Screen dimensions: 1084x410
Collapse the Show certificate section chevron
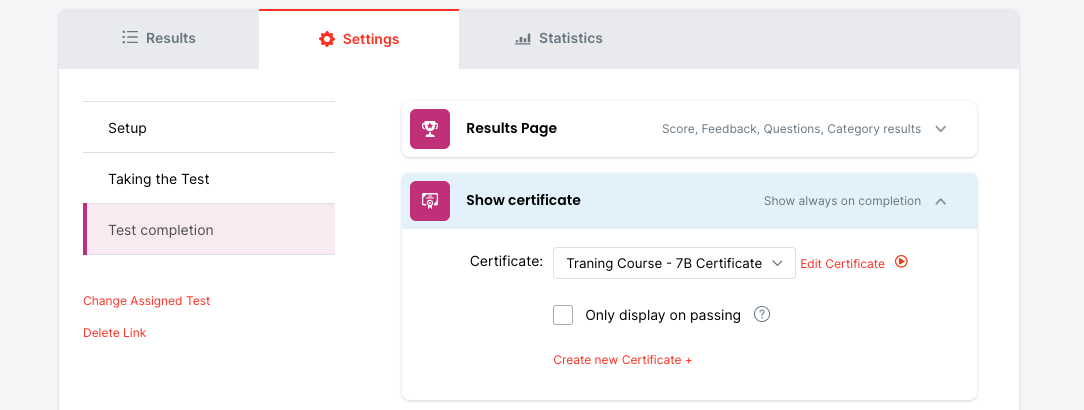pyautogui.click(x=940, y=201)
